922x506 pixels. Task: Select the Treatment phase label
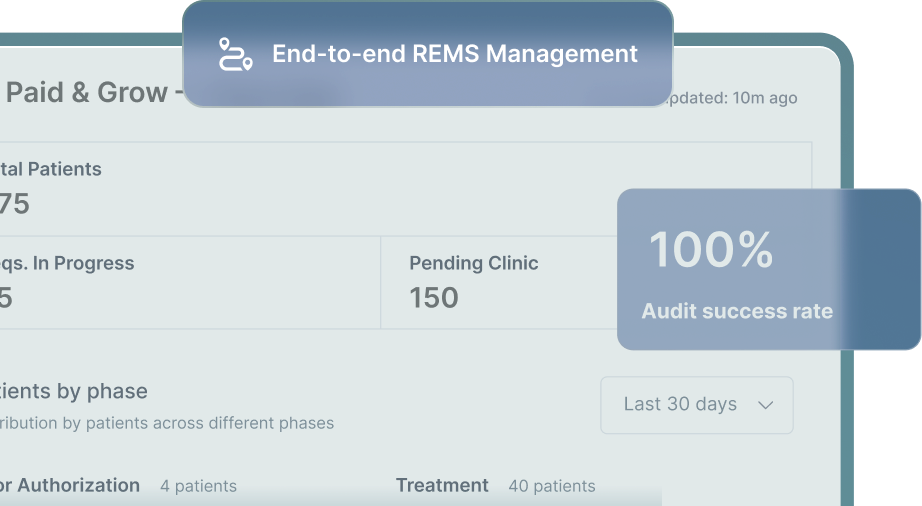(442, 485)
